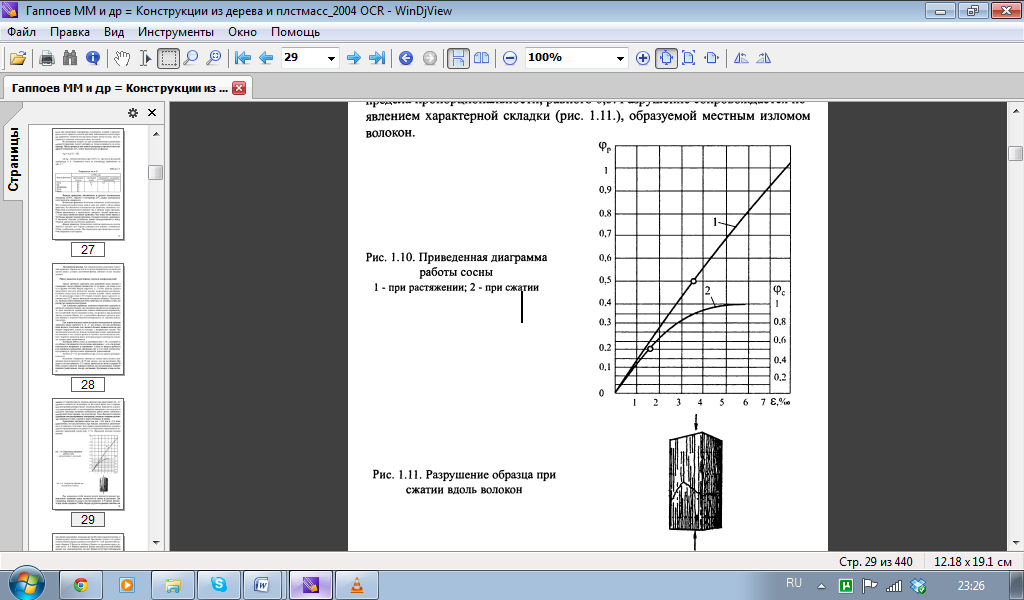Rotate page left icon
Screen dimensions: 1024x600
point(741,58)
